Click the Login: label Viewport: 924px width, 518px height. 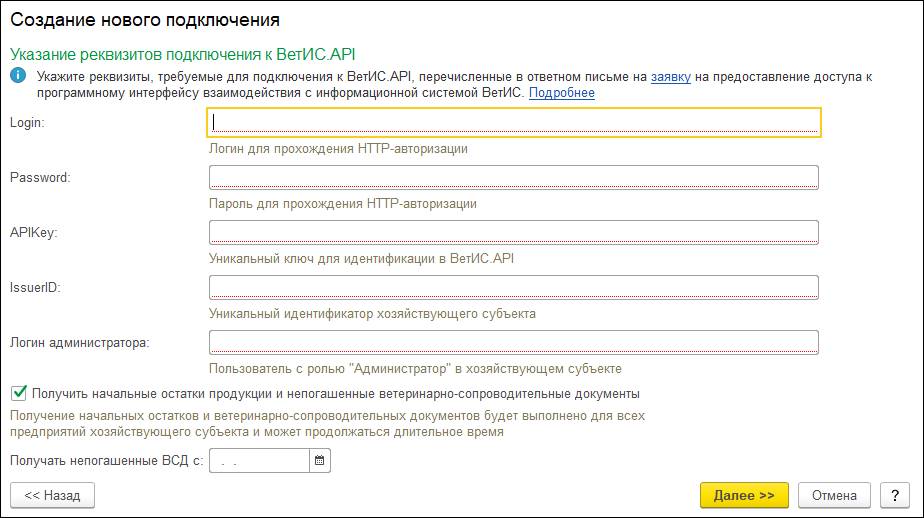(x=27, y=123)
